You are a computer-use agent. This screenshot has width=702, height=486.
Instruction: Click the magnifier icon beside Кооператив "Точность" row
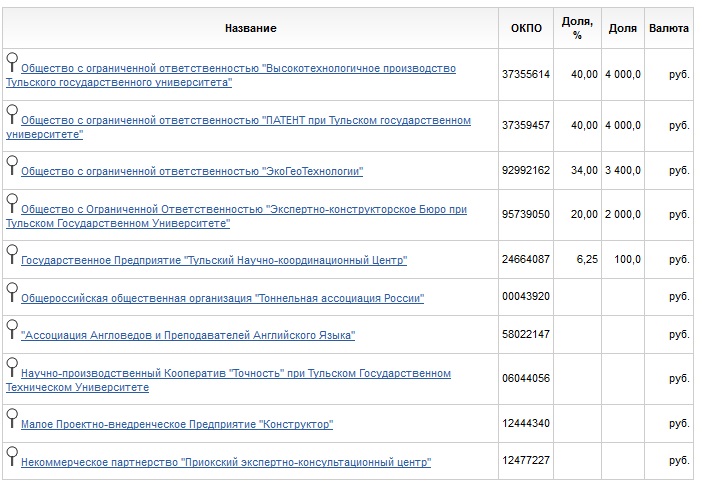click(x=11, y=366)
